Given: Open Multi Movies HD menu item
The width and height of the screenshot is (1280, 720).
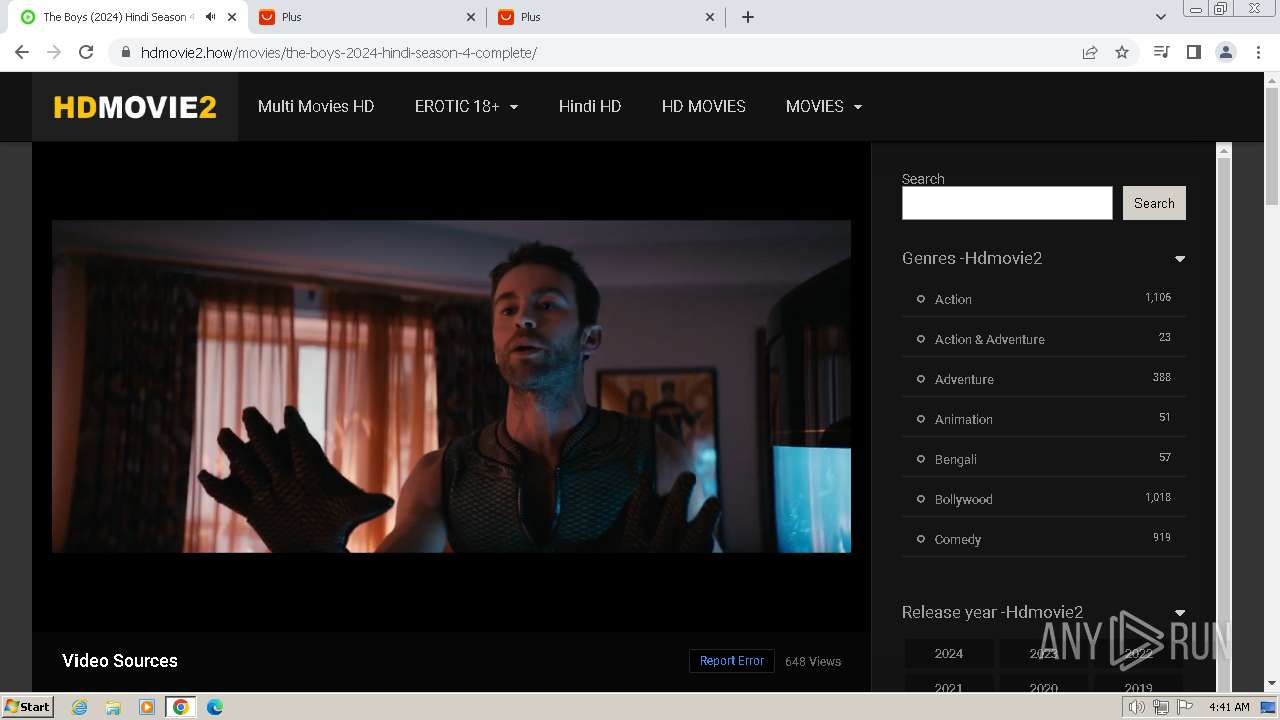Looking at the screenshot, I should (316, 106).
